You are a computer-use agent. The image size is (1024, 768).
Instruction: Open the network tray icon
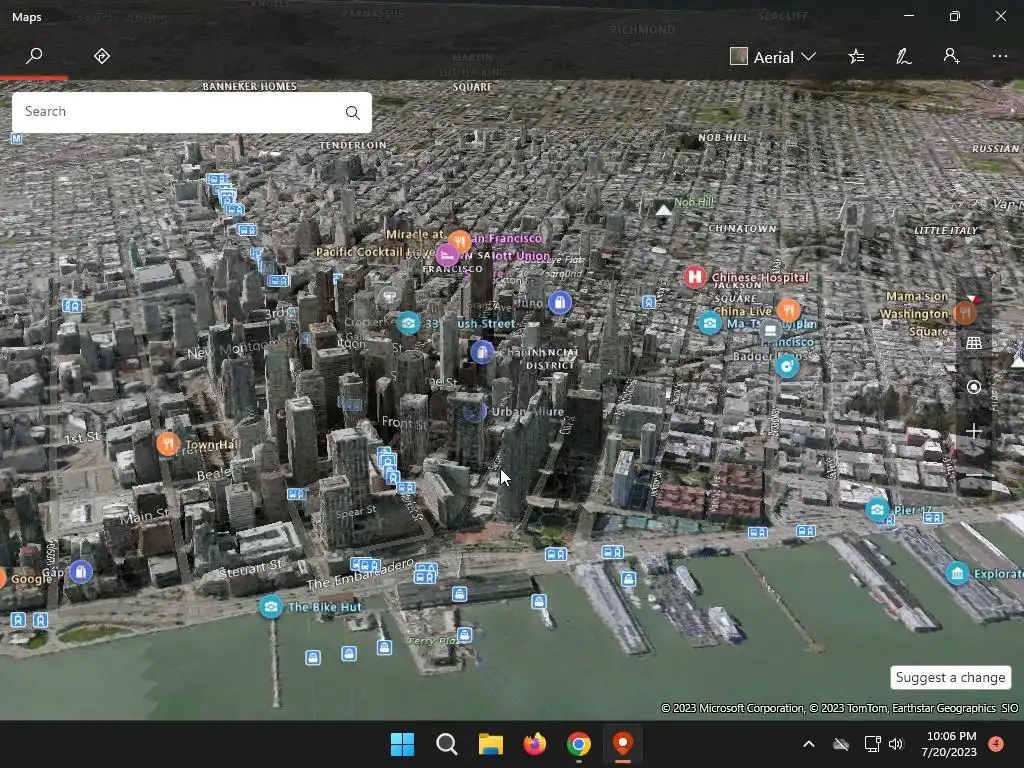click(x=872, y=744)
